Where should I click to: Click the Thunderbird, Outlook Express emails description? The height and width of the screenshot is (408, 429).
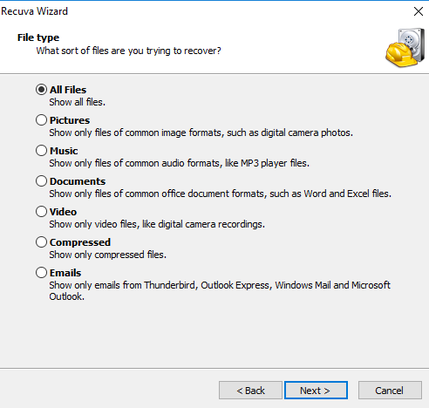220,291
